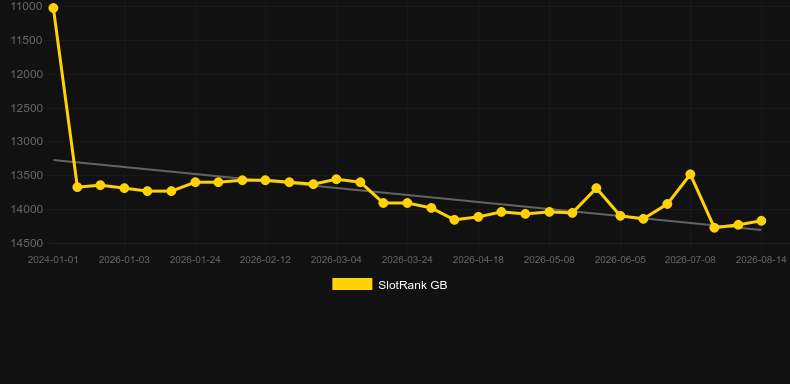This screenshot has width=790, height=384.
Task: Click the y-axis value 11500
Action: tap(26, 40)
